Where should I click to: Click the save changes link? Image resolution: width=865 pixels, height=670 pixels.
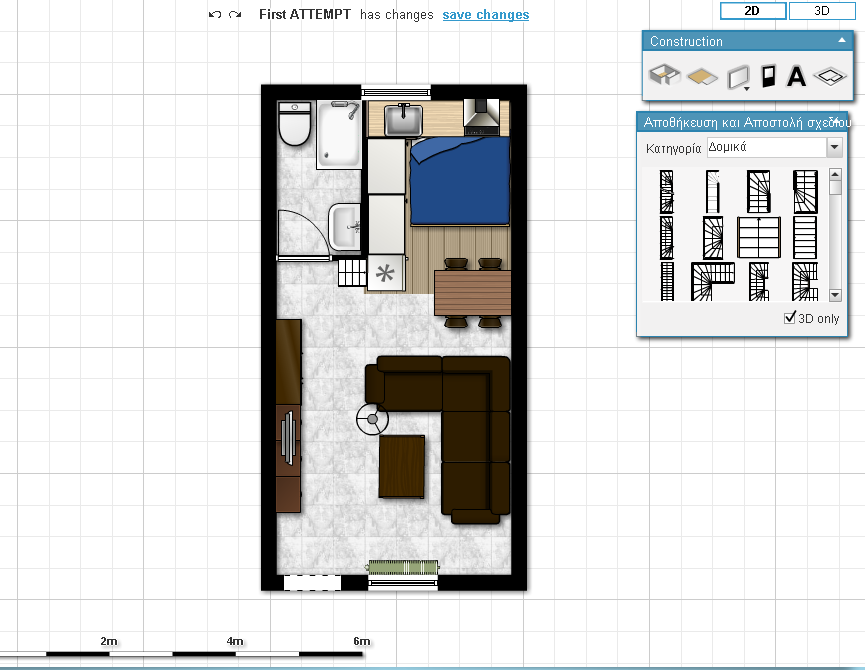coord(486,15)
